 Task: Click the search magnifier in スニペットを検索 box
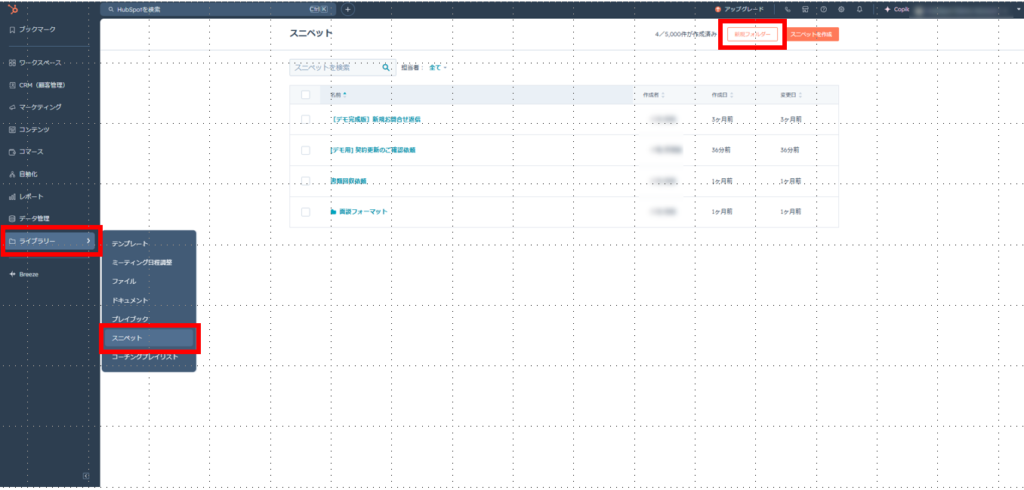pos(386,67)
